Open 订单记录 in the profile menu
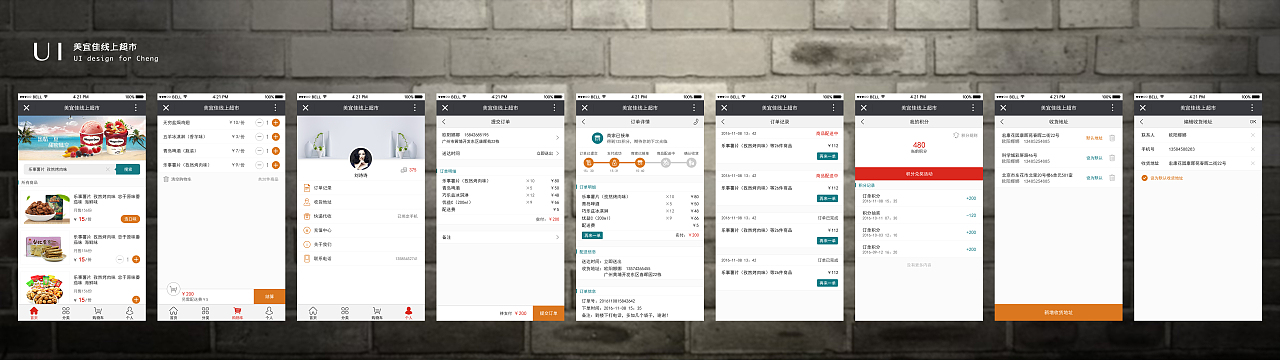This screenshot has height=360, width=1280. [x=361, y=187]
